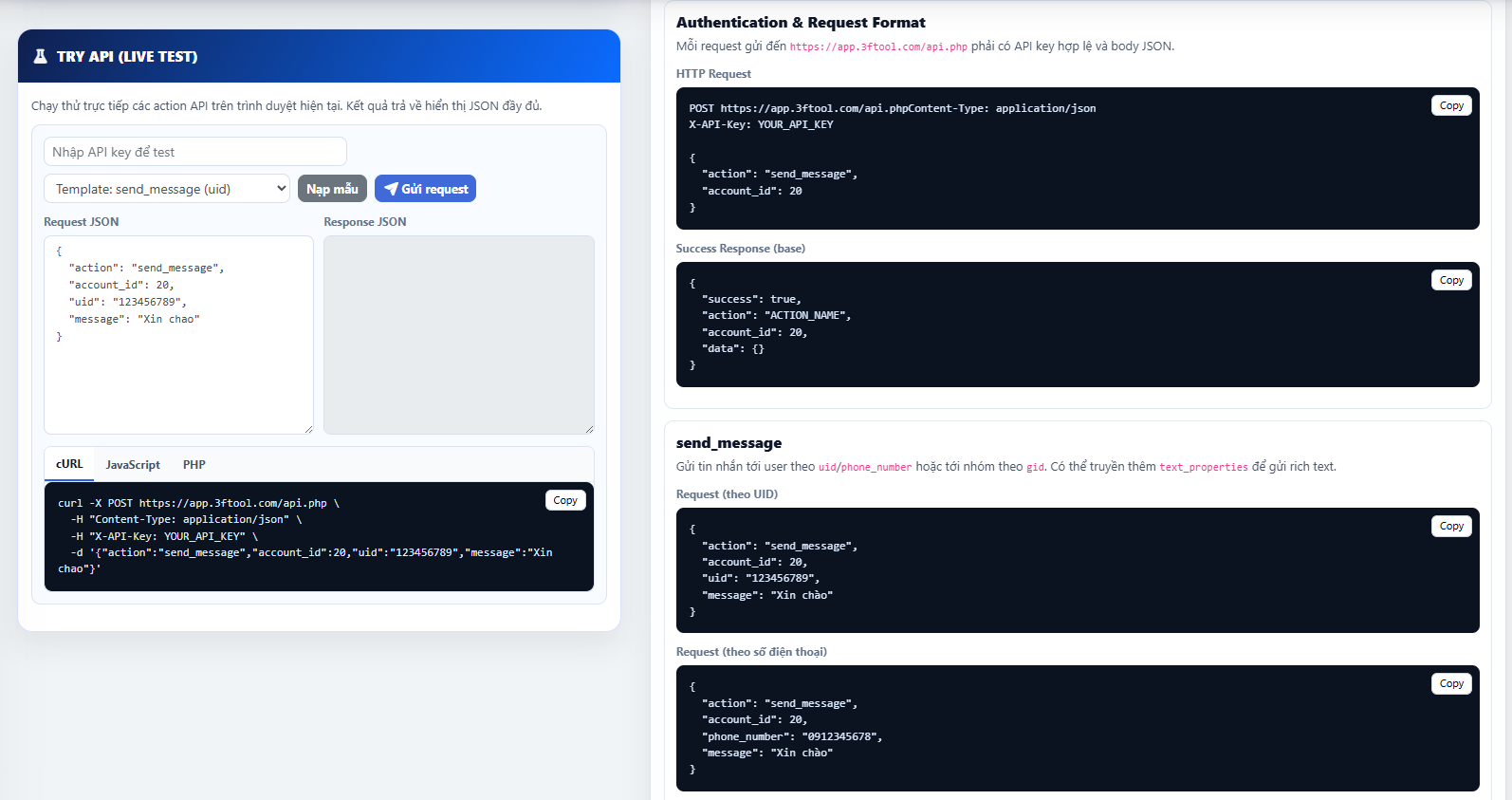Copy the Request theo UID example
The height and width of the screenshot is (800, 1512).
point(1450,525)
